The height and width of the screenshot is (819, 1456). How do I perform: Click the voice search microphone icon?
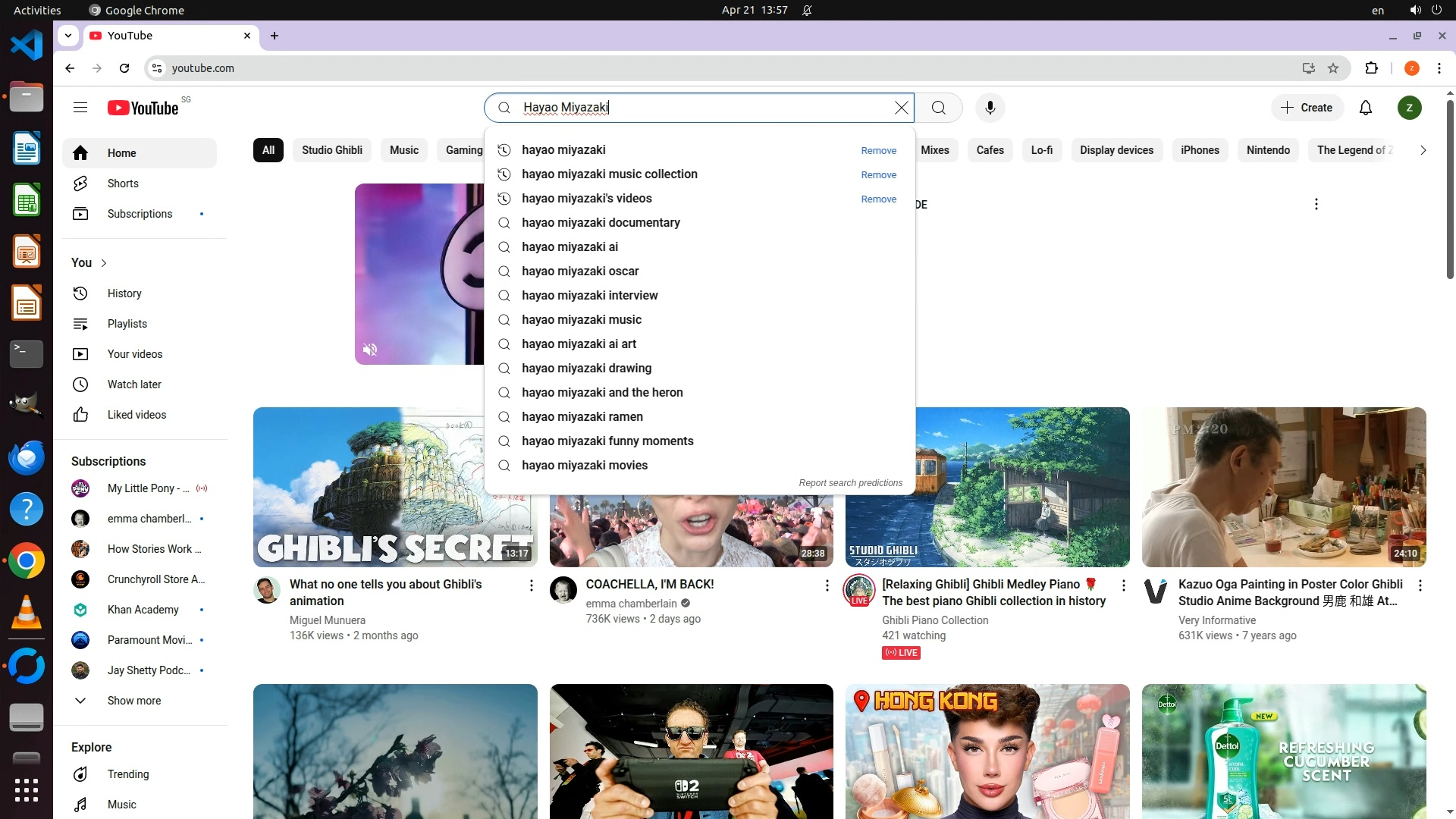990,108
